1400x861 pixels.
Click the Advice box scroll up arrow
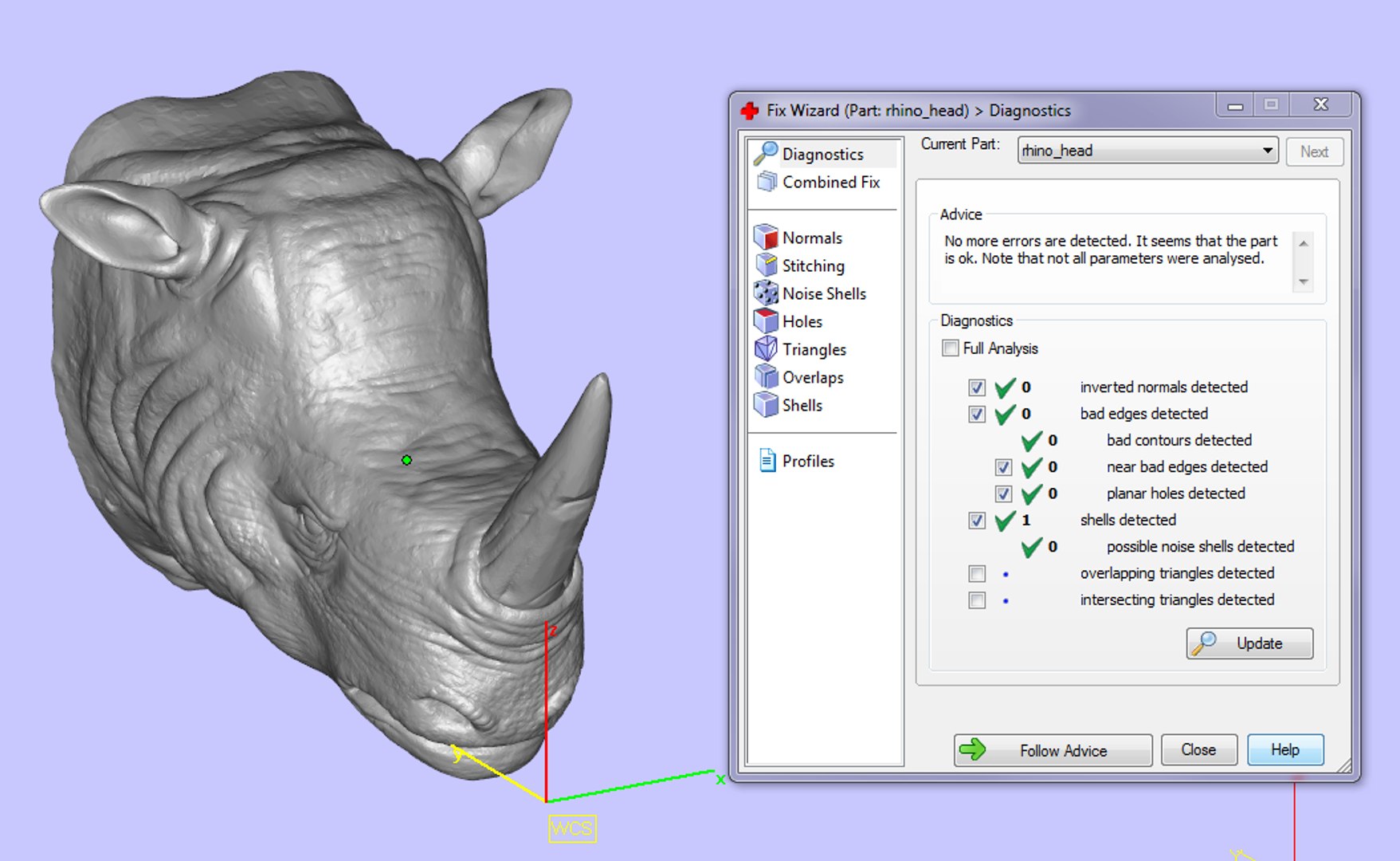[x=1304, y=243]
